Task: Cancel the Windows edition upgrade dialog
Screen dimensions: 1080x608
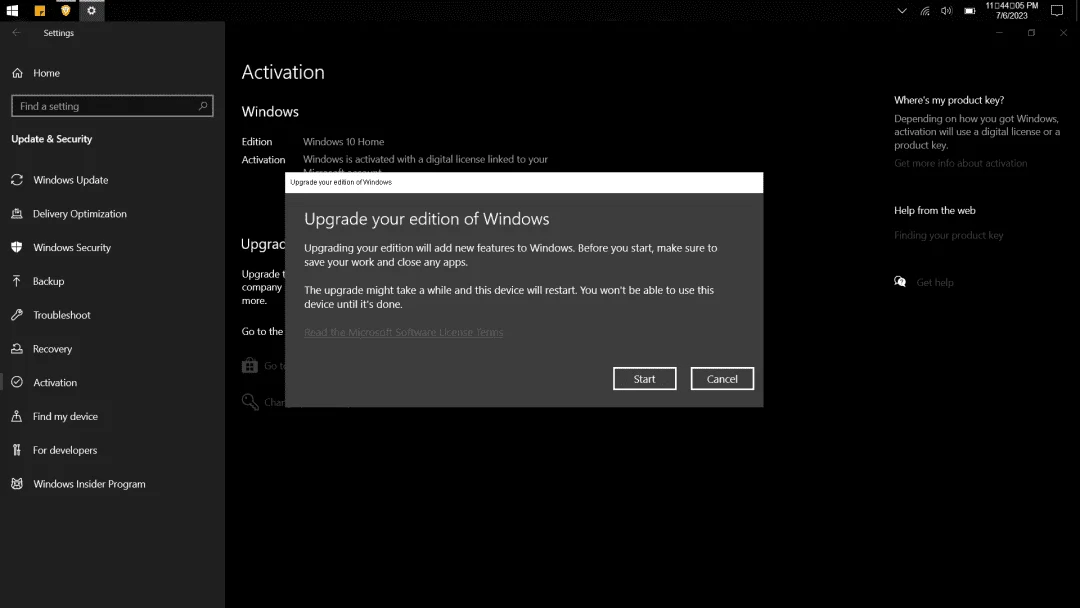Action: pos(722,379)
